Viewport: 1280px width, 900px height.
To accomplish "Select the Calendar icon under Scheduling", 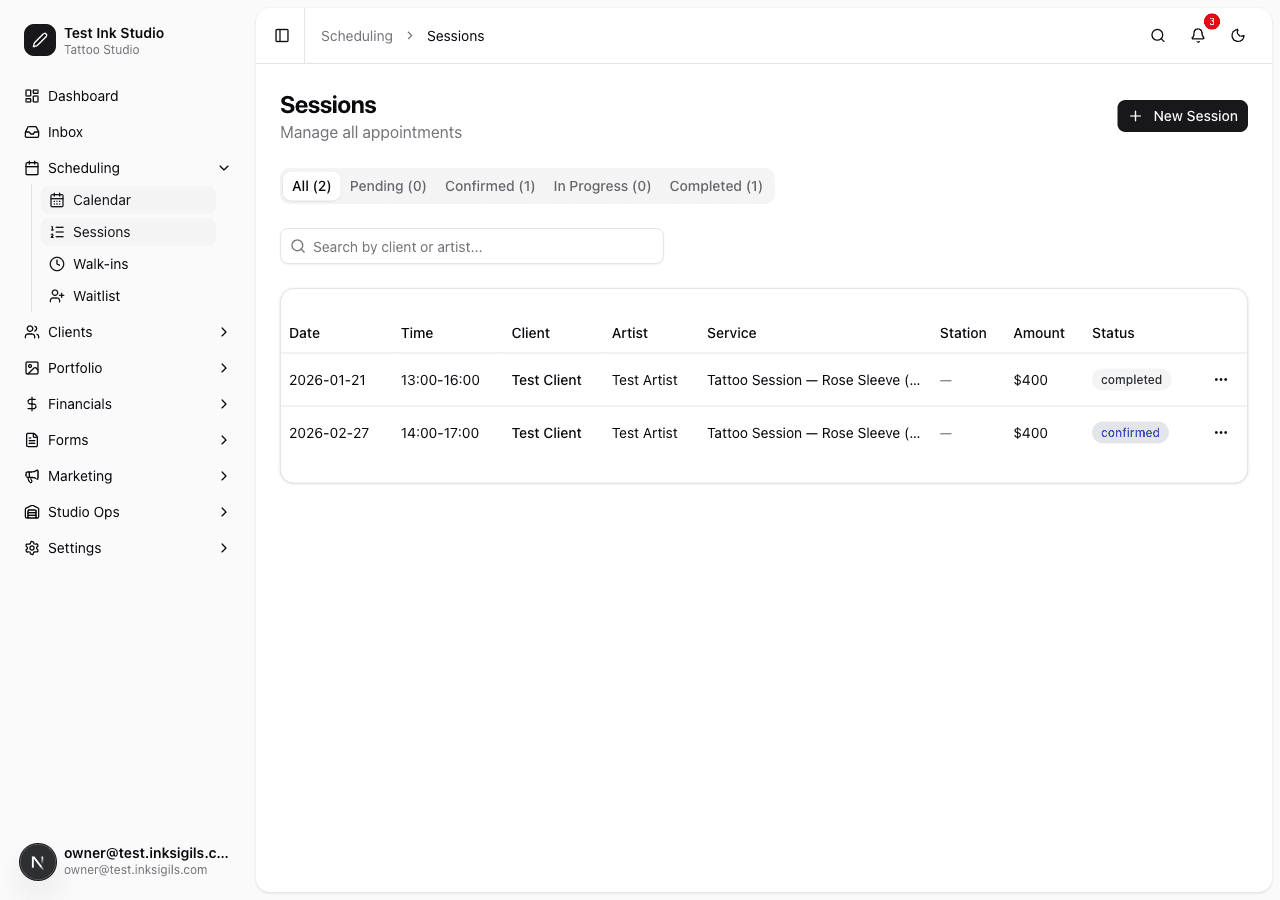I will (x=57, y=200).
